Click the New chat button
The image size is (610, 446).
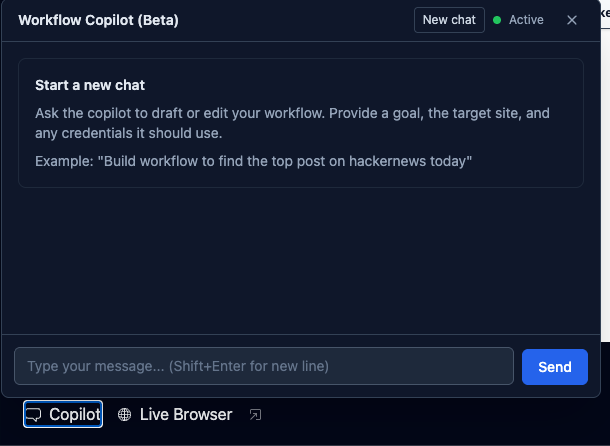coord(449,20)
